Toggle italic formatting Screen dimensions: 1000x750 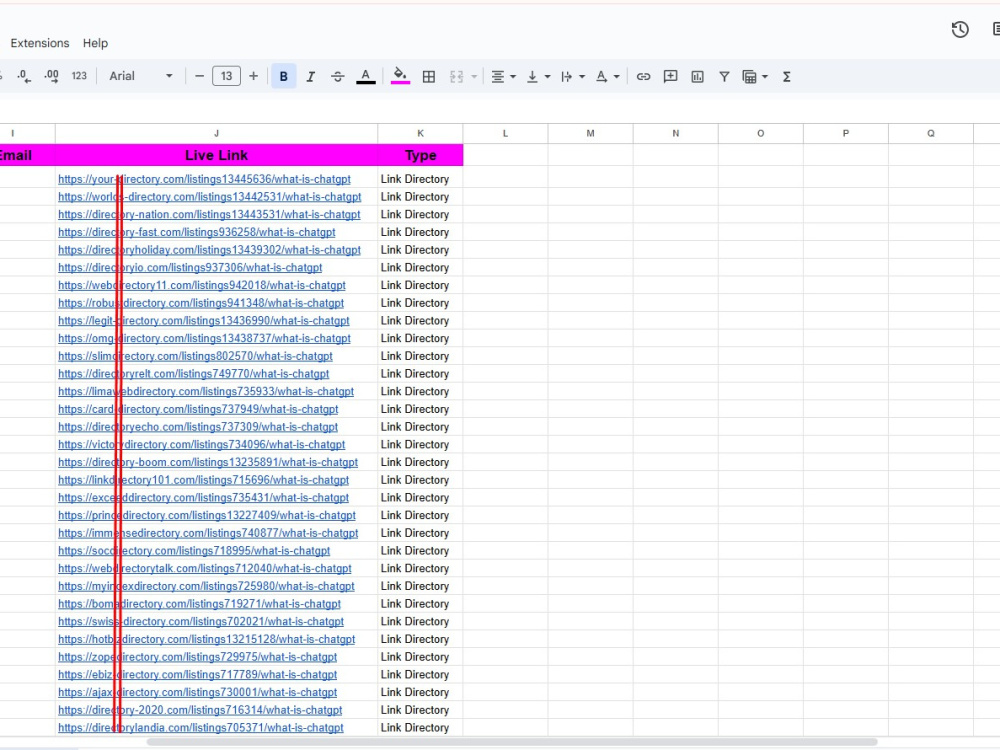[x=311, y=77]
